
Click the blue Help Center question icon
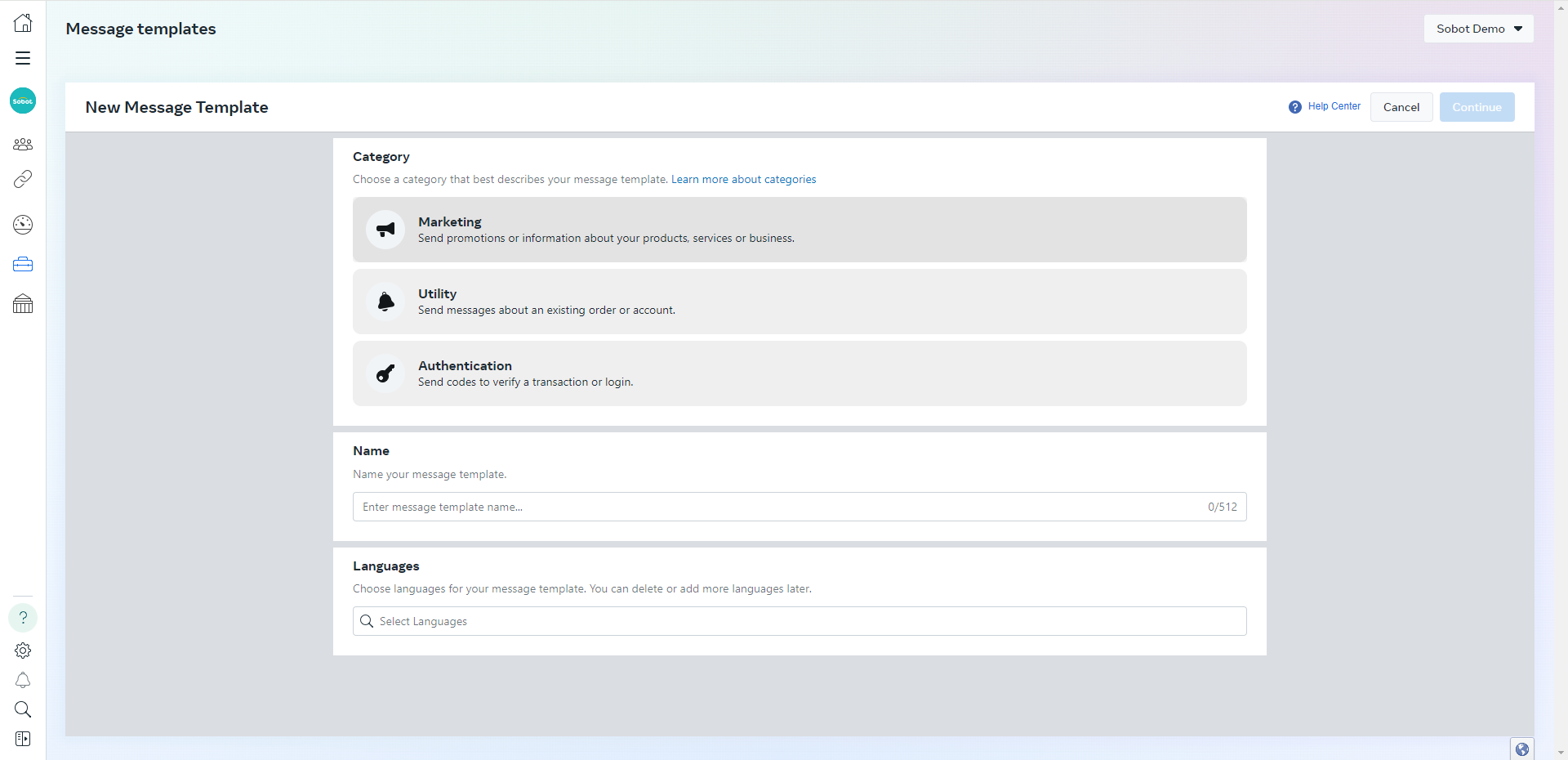(1295, 107)
